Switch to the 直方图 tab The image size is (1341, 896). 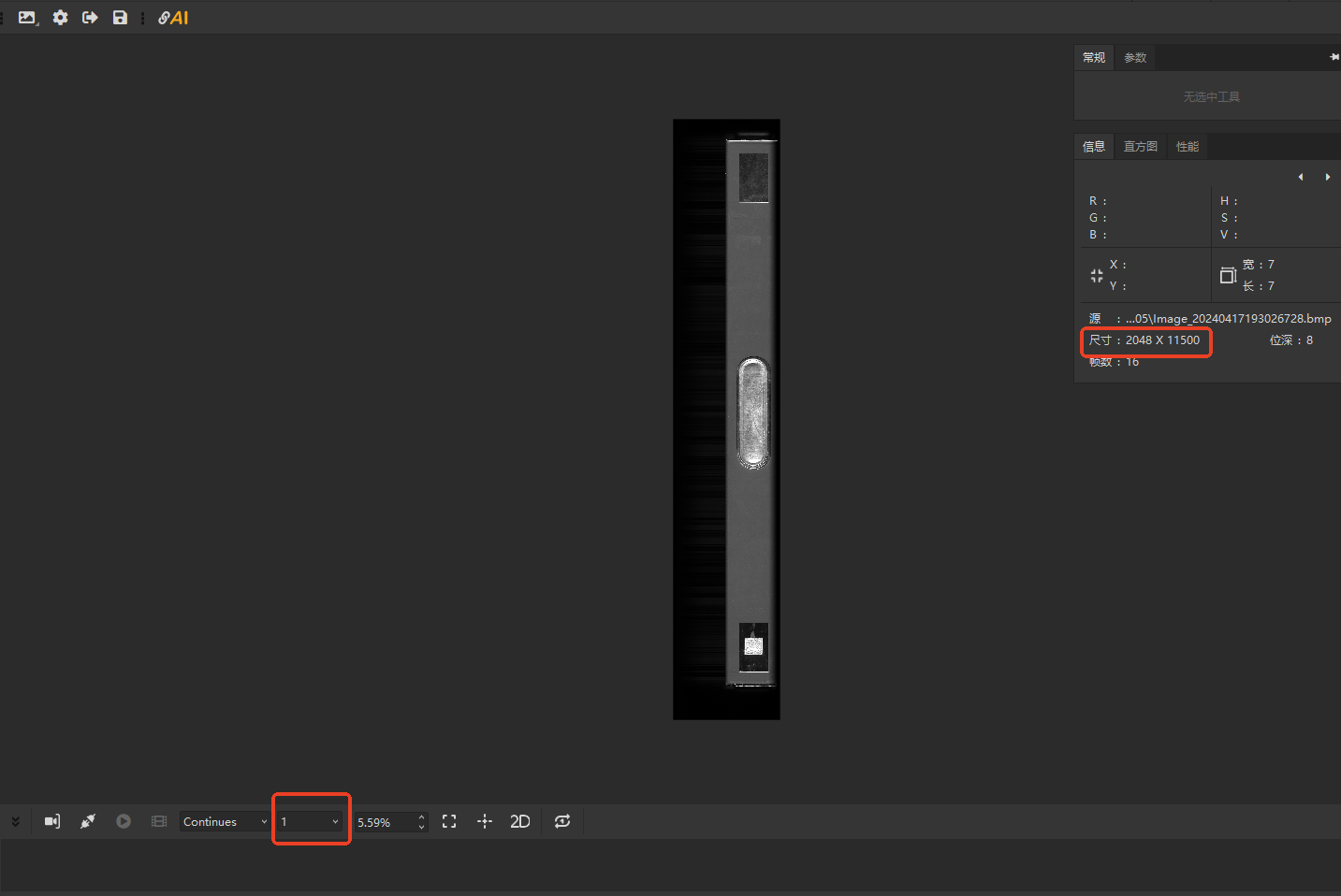coord(1140,147)
